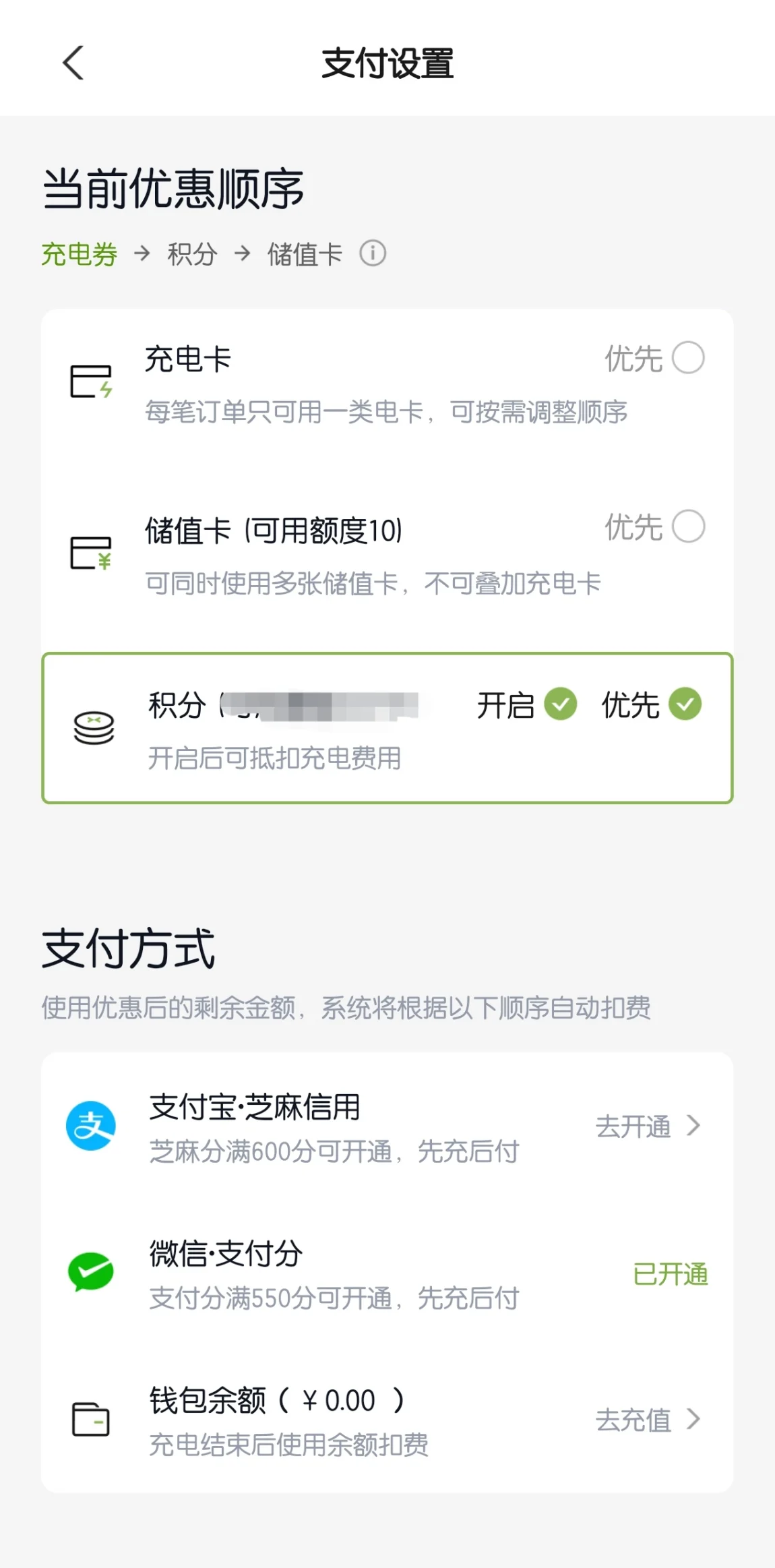Select 储值卡 in the discount order
The width and height of the screenshot is (775, 1568).
pos(305,254)
